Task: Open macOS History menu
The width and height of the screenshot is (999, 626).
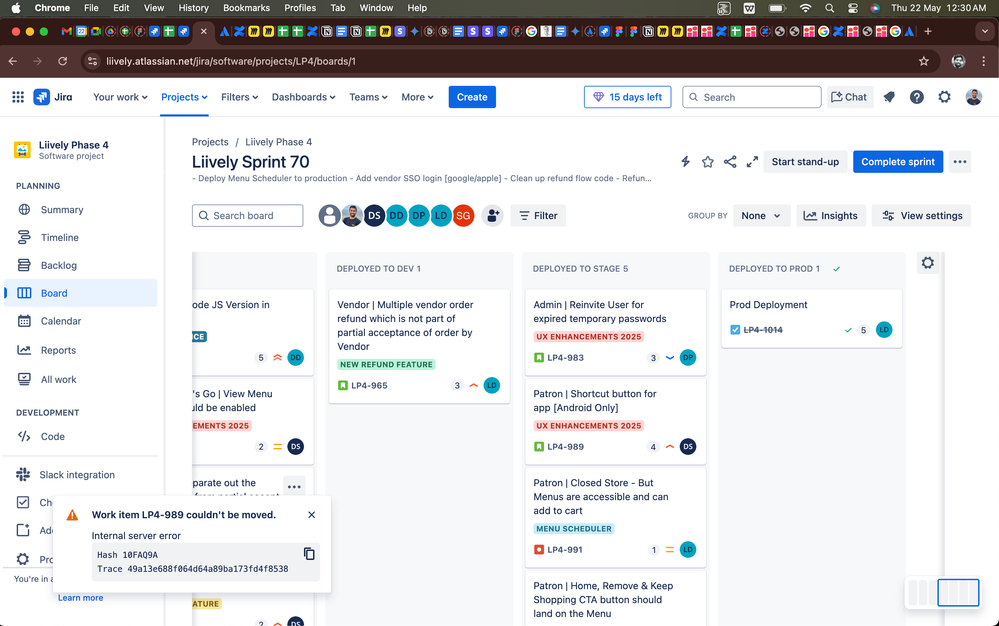Action: click(193, 8)
